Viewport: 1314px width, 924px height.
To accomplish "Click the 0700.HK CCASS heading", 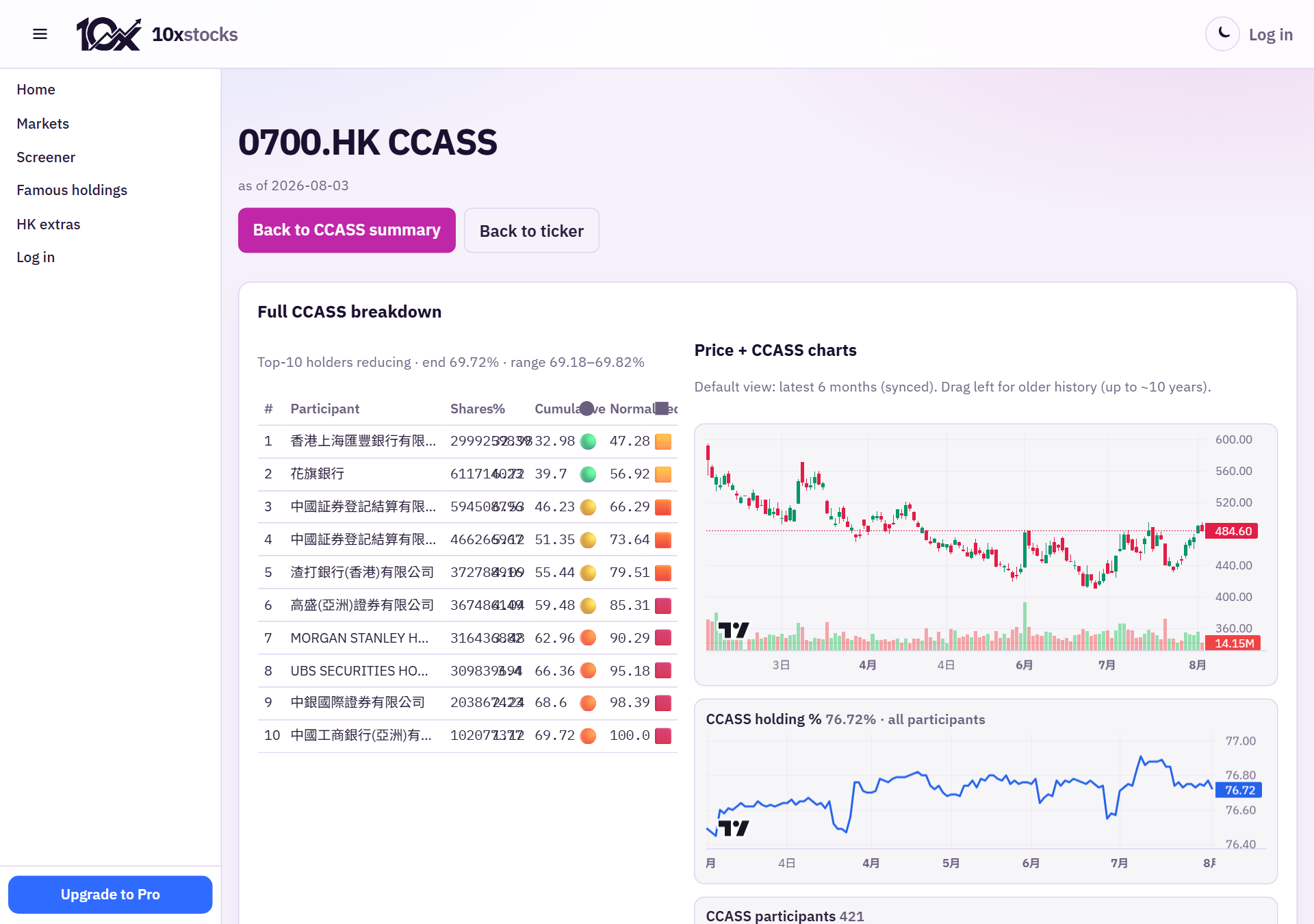I will pyautogui.click(x=368, y=142).
